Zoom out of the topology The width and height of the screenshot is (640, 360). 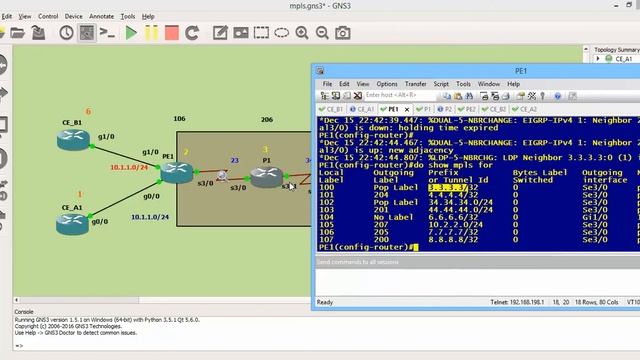322,33
